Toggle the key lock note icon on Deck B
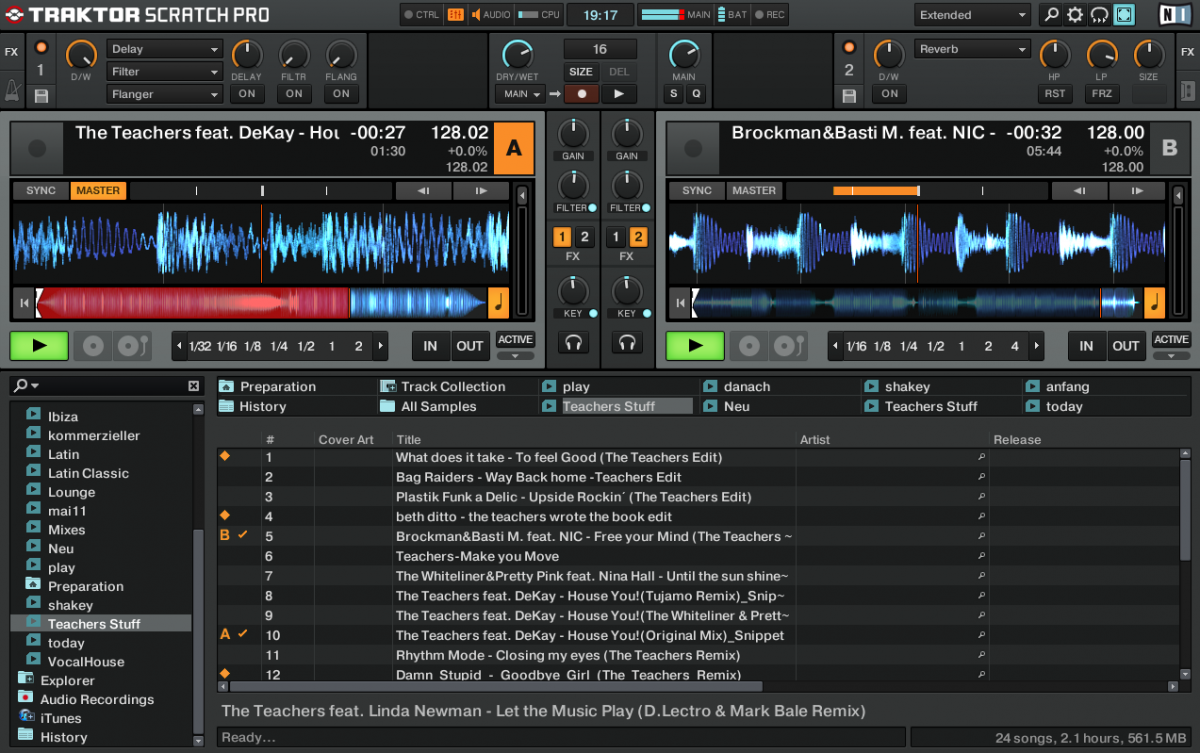This screenshot has width=1200, height=753. [1154, 302]
